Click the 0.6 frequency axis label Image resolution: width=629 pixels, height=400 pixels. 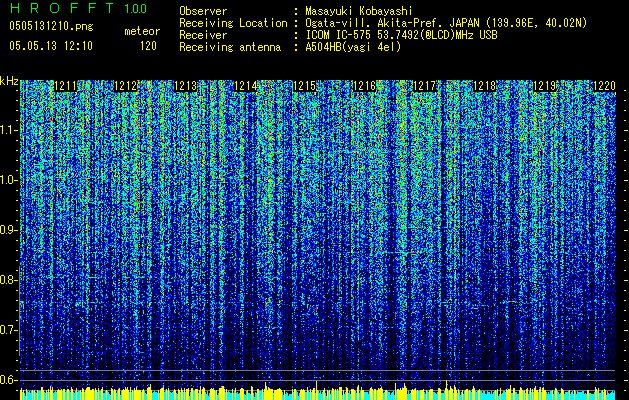click(x=8, y=380)
